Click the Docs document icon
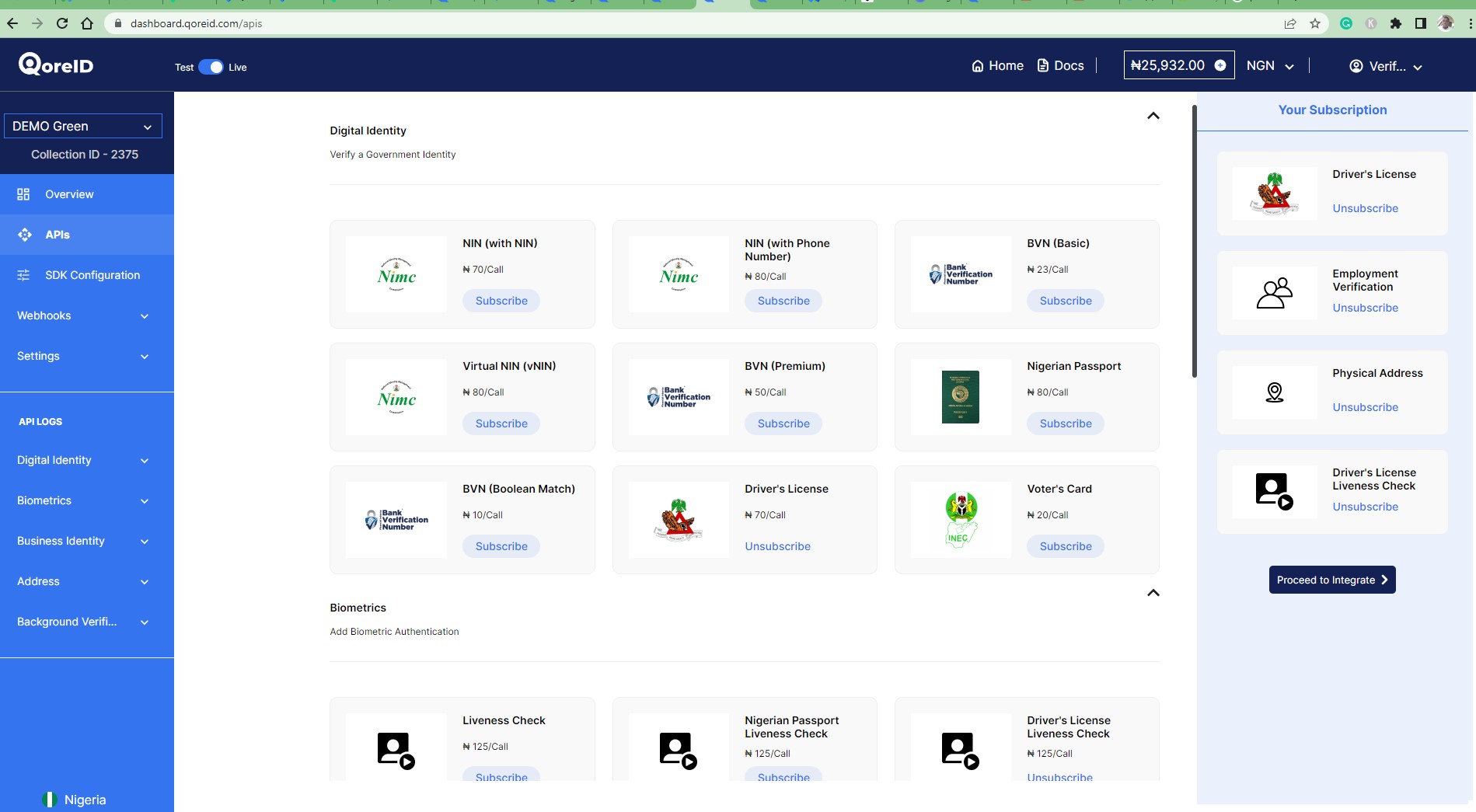 [1043, 66]
